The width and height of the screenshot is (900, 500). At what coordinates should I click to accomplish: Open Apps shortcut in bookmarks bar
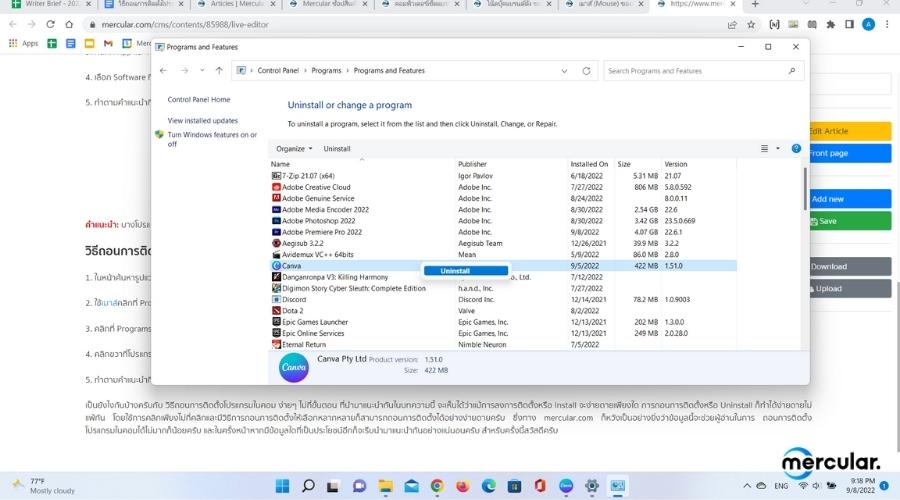(x=23, y=43)
